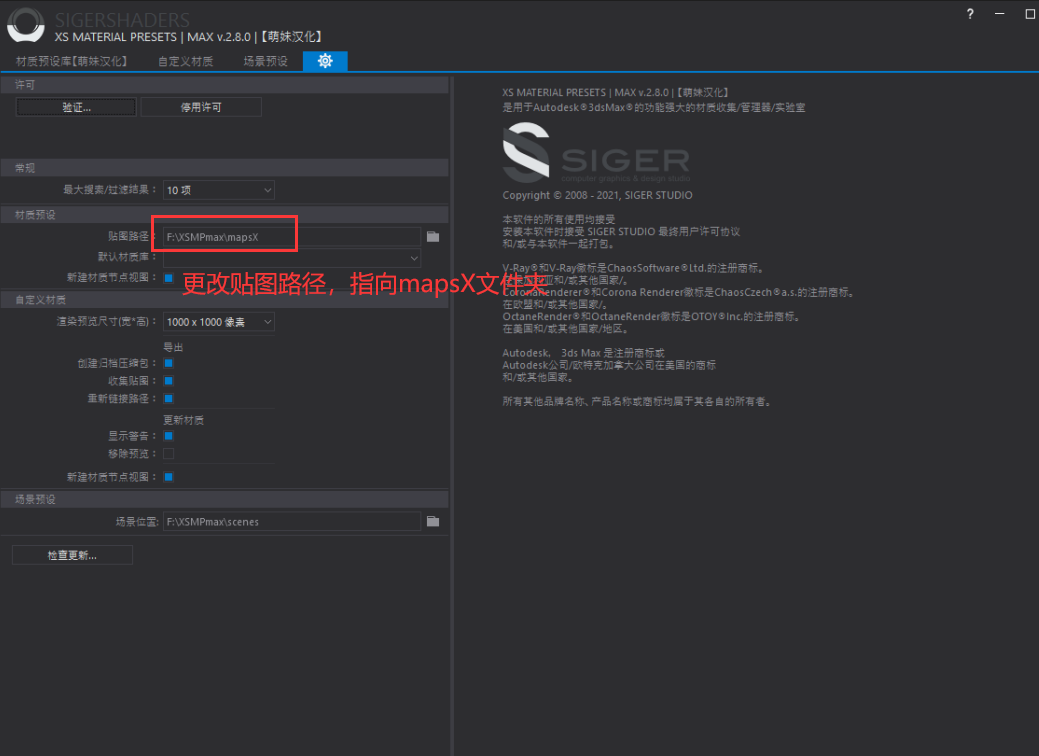Toggle 新建材质节点视图 under 材质预设

[168, 278]
